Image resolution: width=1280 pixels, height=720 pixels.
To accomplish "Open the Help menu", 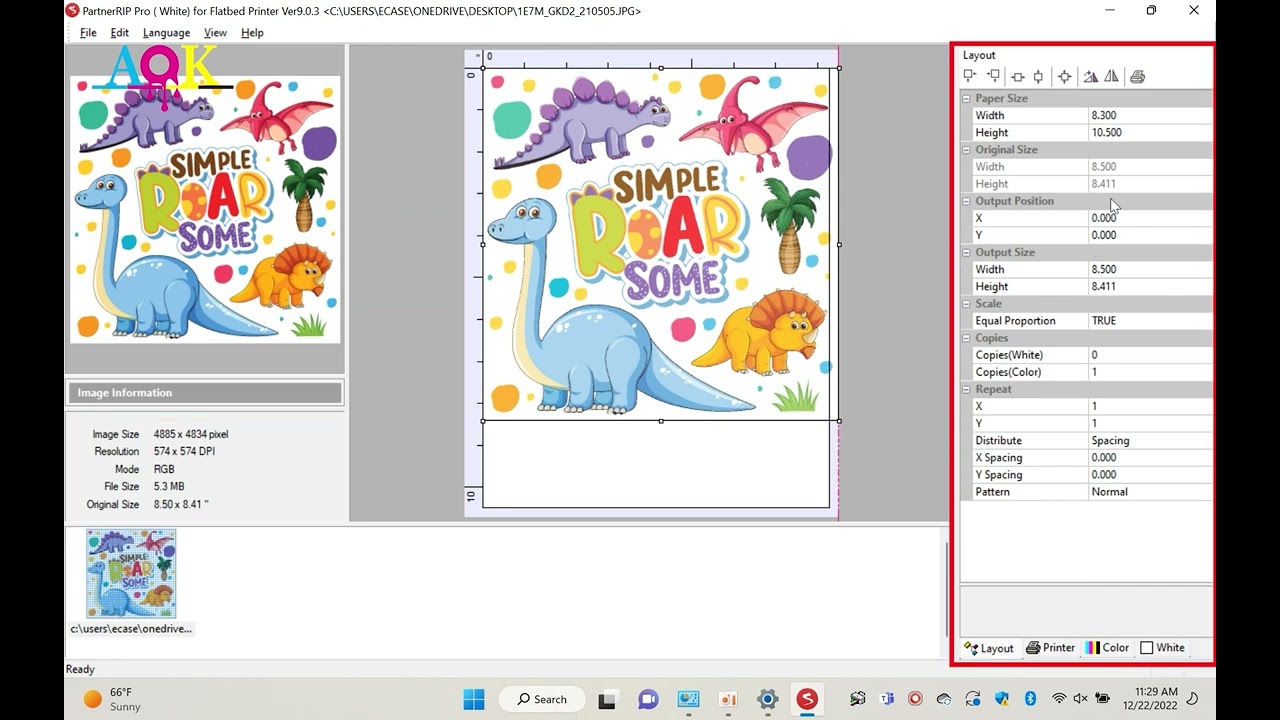I will pos(252,33).
